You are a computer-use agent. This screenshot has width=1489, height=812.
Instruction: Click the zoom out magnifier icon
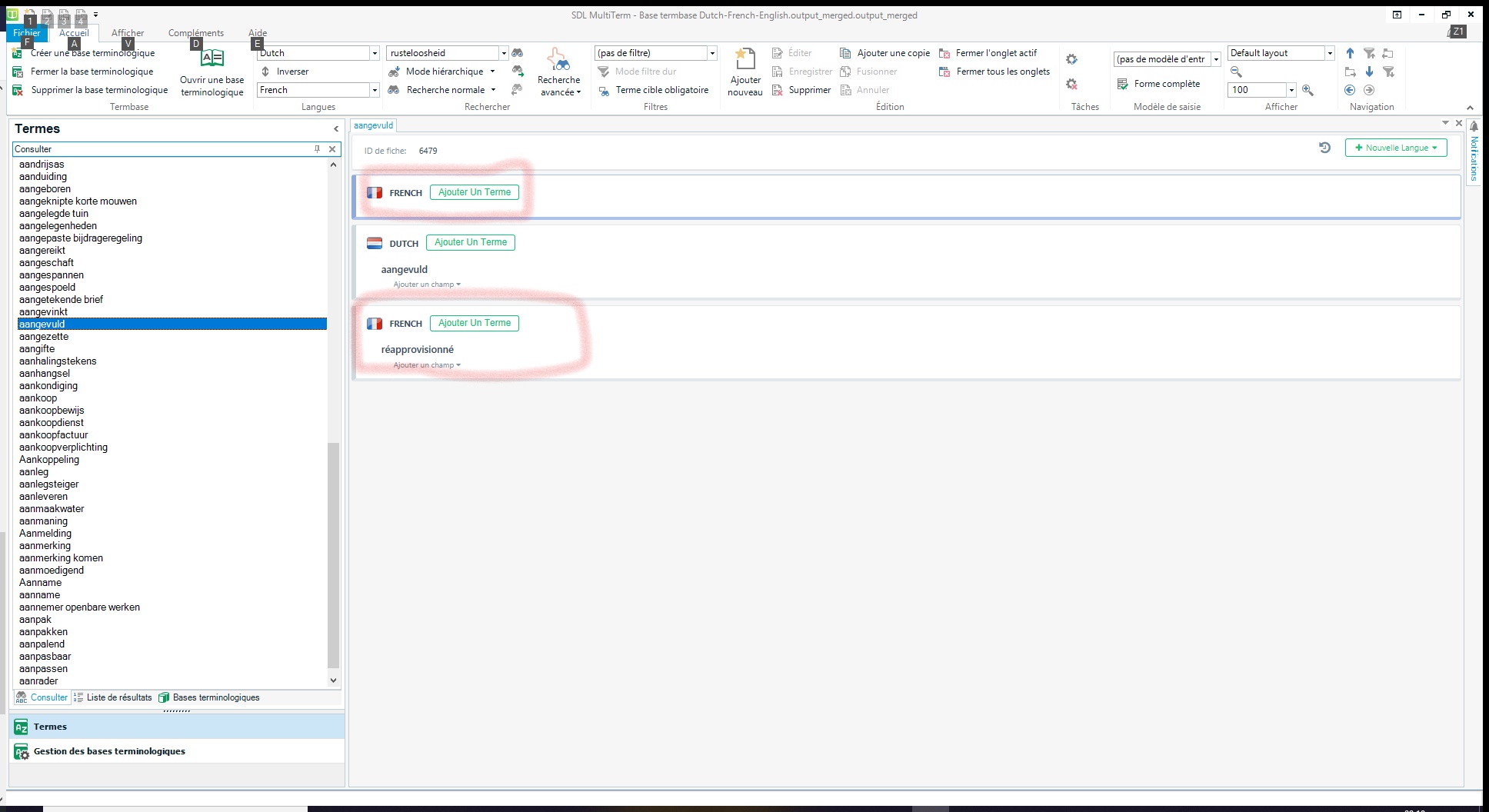coord(1236,72)
